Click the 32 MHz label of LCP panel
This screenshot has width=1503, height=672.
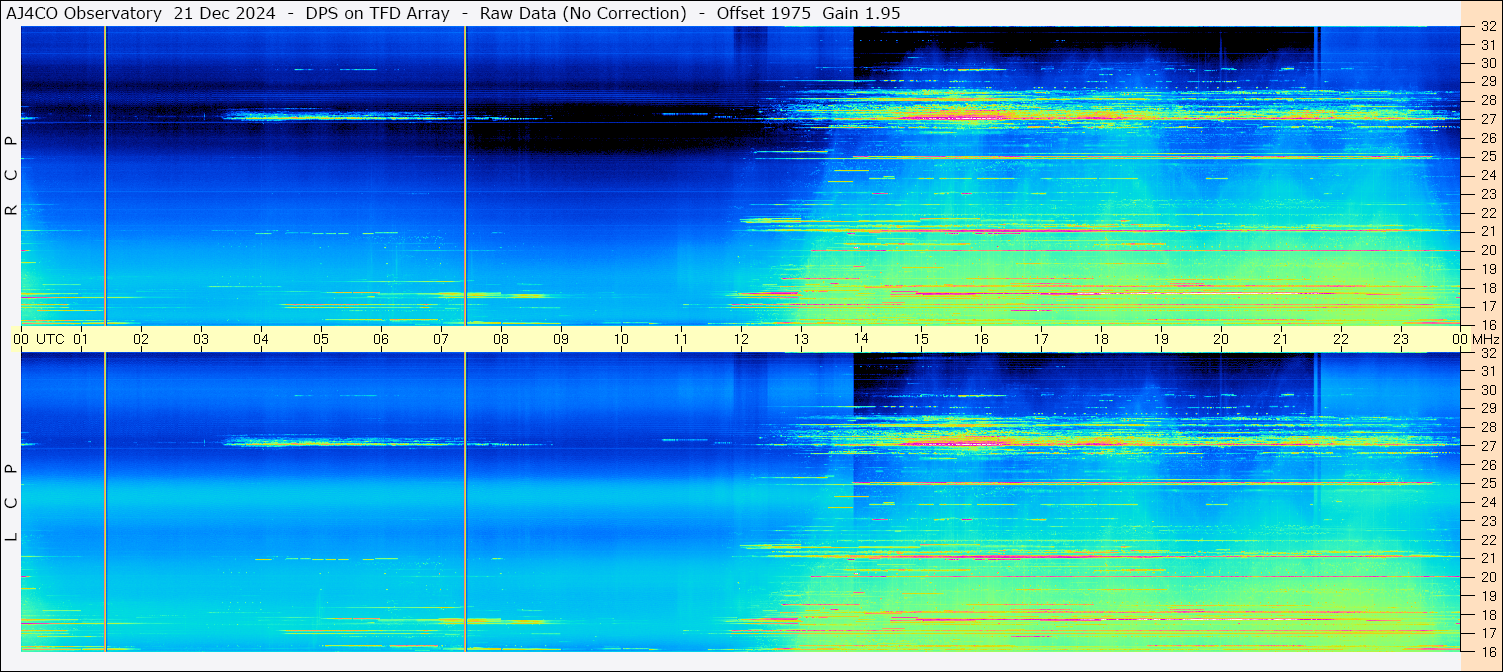[x=1487, y=353]
